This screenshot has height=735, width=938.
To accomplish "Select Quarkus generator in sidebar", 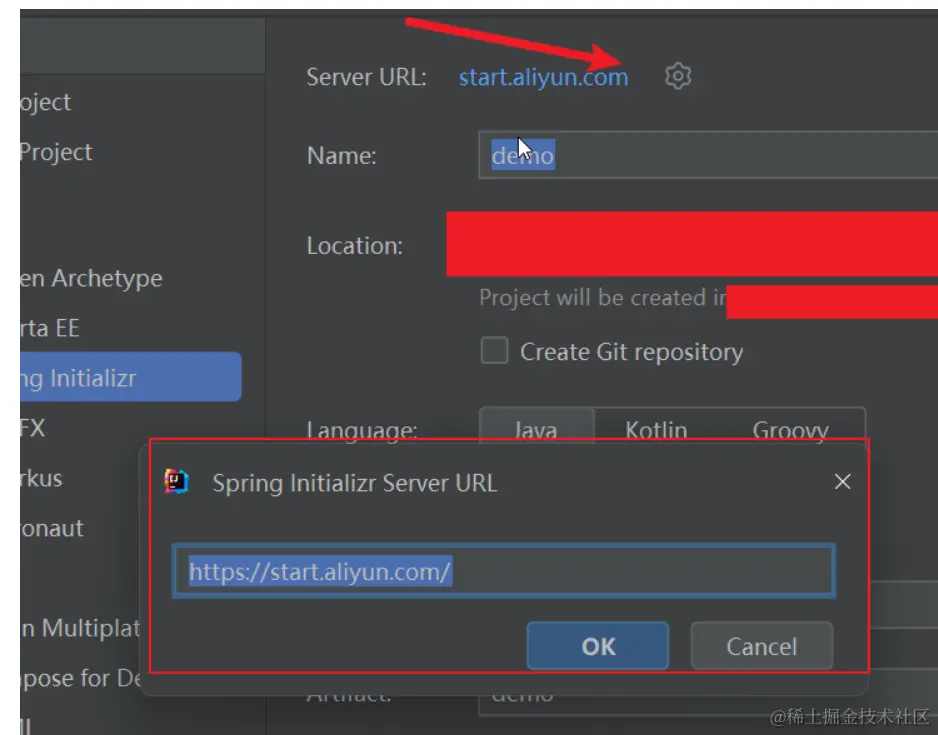I will (41, 478).
